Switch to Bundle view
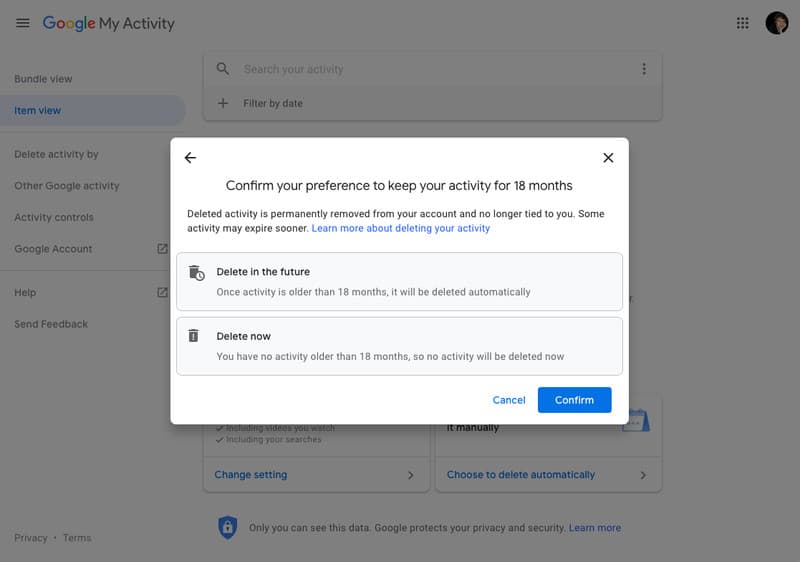The image size is (800, 562). [x=43, y=79]
